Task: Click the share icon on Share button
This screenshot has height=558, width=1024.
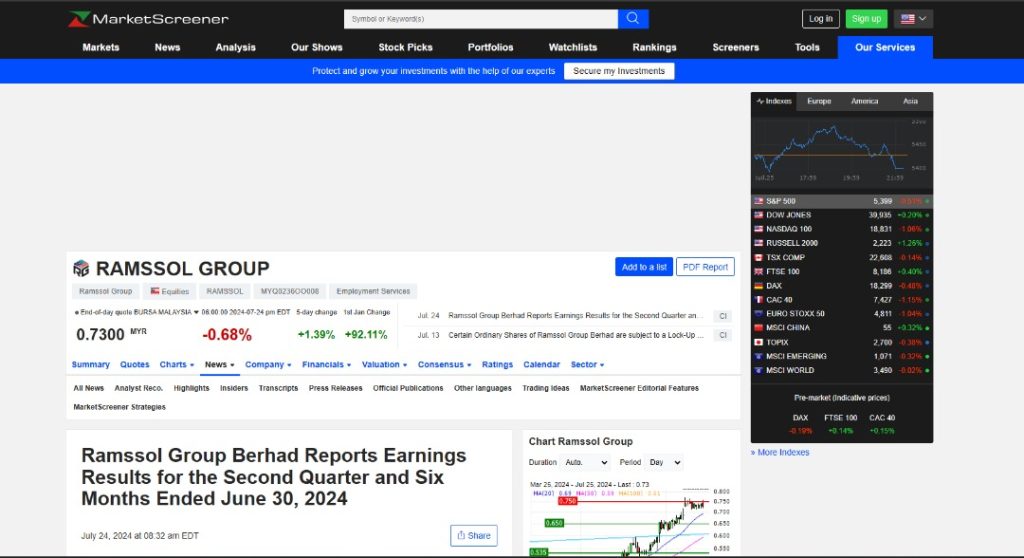Action: (461, 535)
